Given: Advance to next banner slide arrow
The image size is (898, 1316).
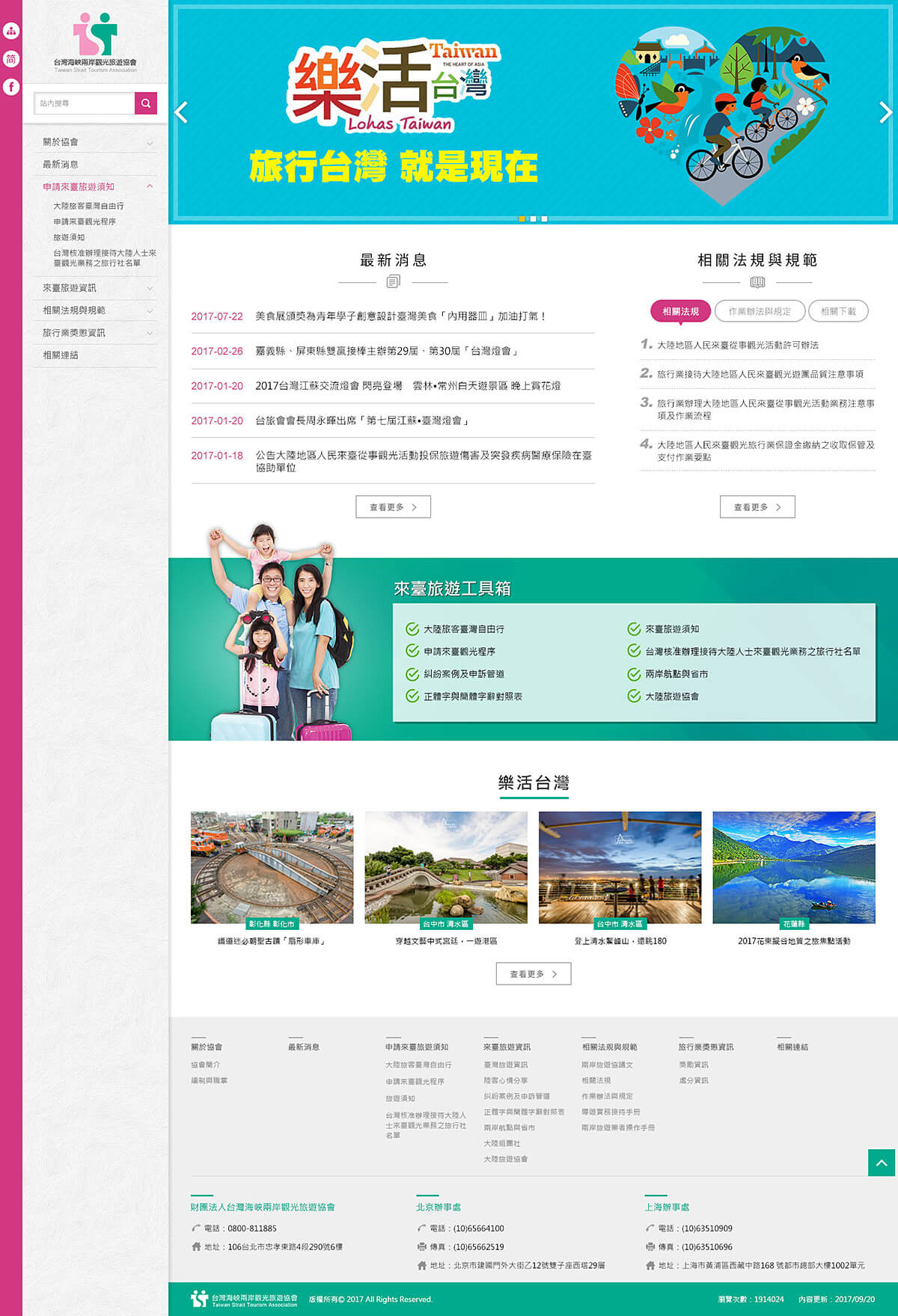Looking at the screenshot, I should [885, 112].
